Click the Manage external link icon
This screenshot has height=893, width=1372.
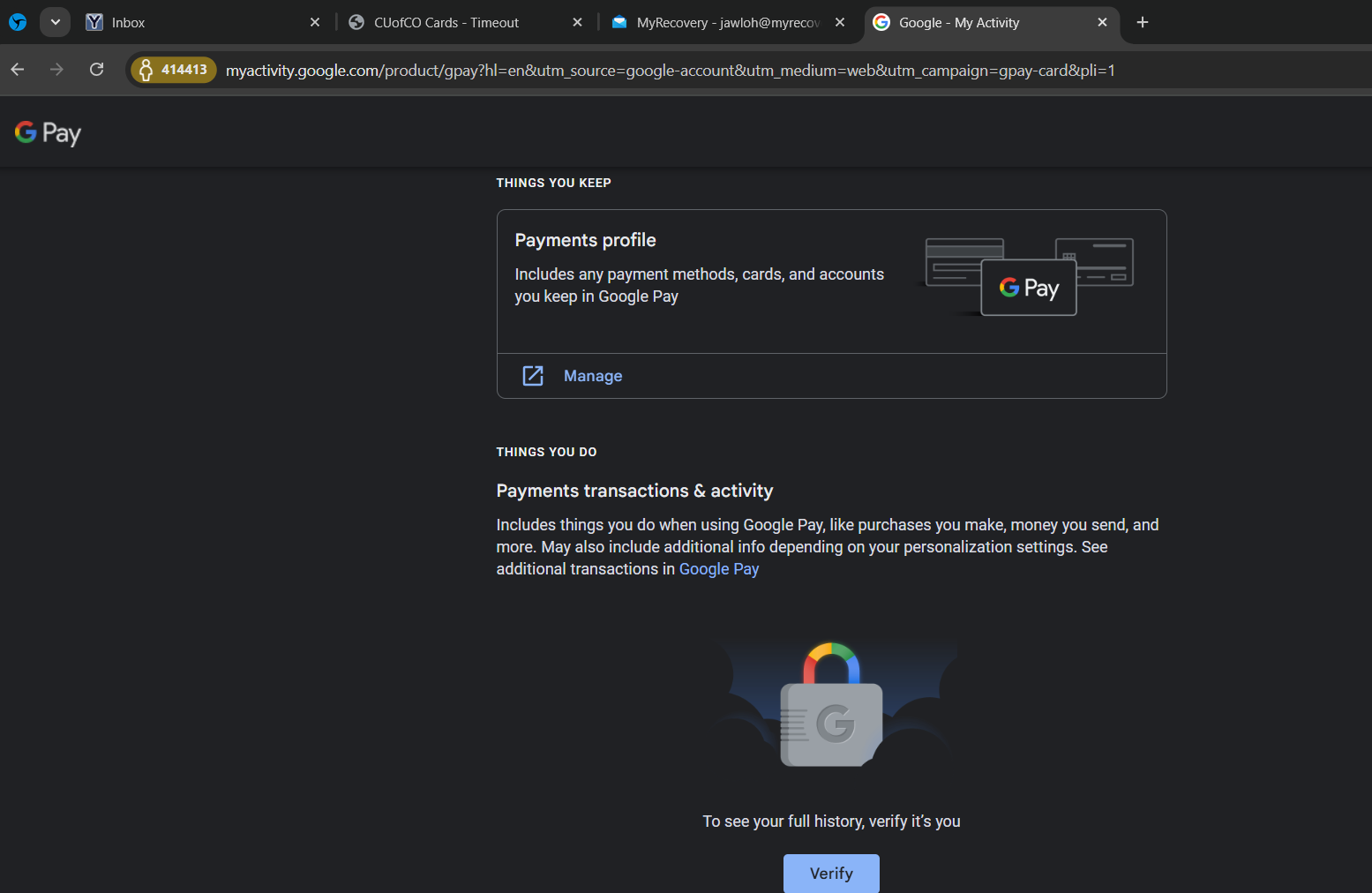[x=533, y=376]
